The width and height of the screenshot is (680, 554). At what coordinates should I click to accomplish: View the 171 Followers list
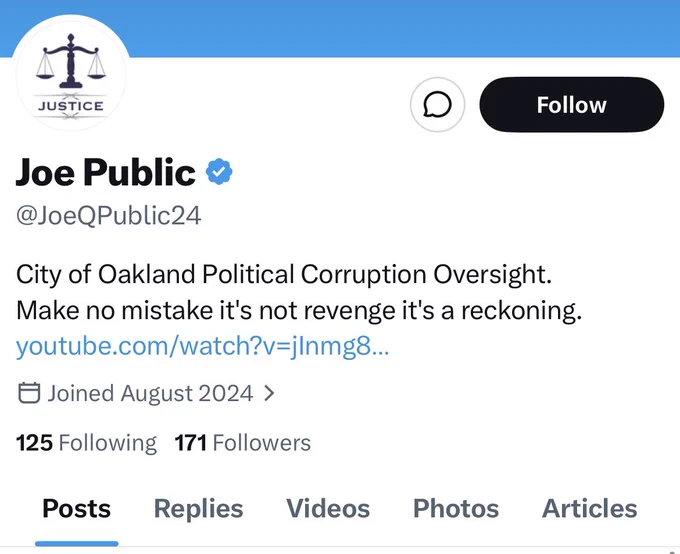tap(242, 443)
